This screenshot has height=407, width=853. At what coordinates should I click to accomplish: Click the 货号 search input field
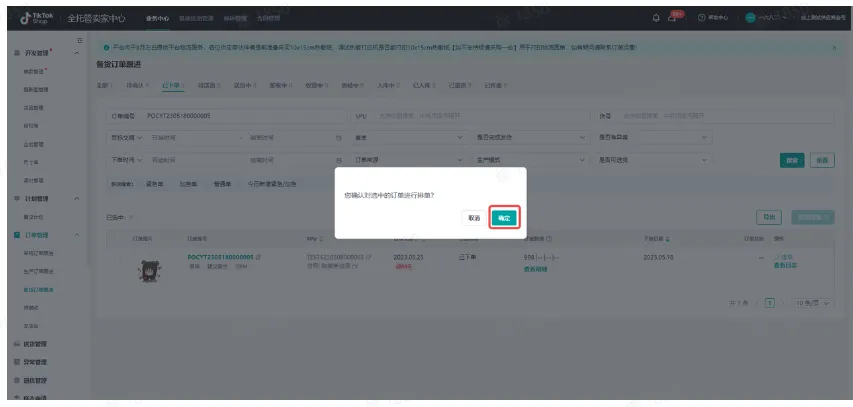click(x=714, y=116)
